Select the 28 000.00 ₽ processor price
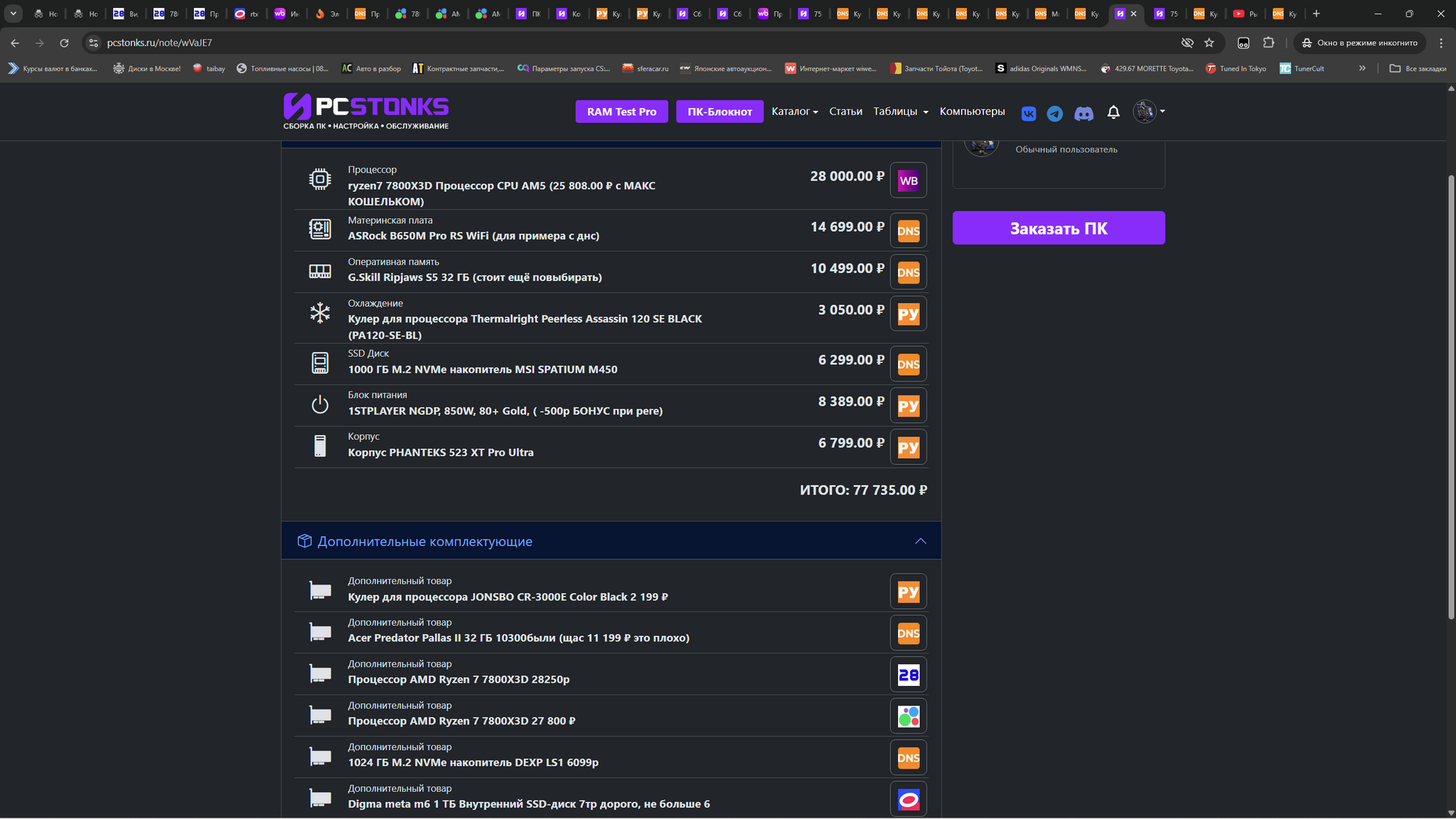The image size is (1456, 819). (847, 176)
